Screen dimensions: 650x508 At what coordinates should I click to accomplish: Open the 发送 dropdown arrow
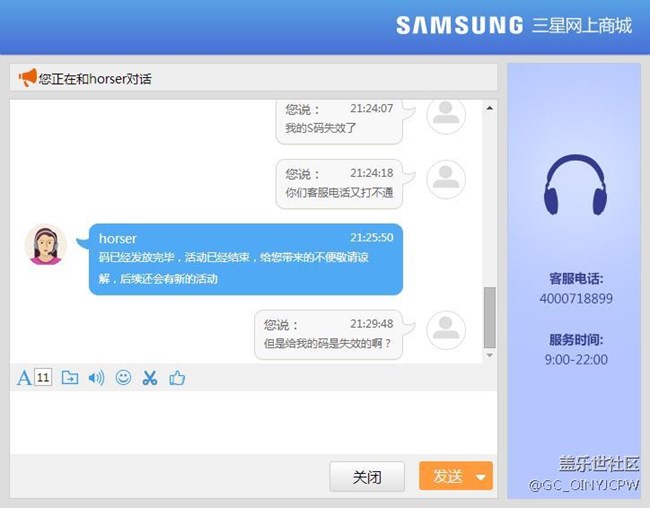click(x=481, y=477)
